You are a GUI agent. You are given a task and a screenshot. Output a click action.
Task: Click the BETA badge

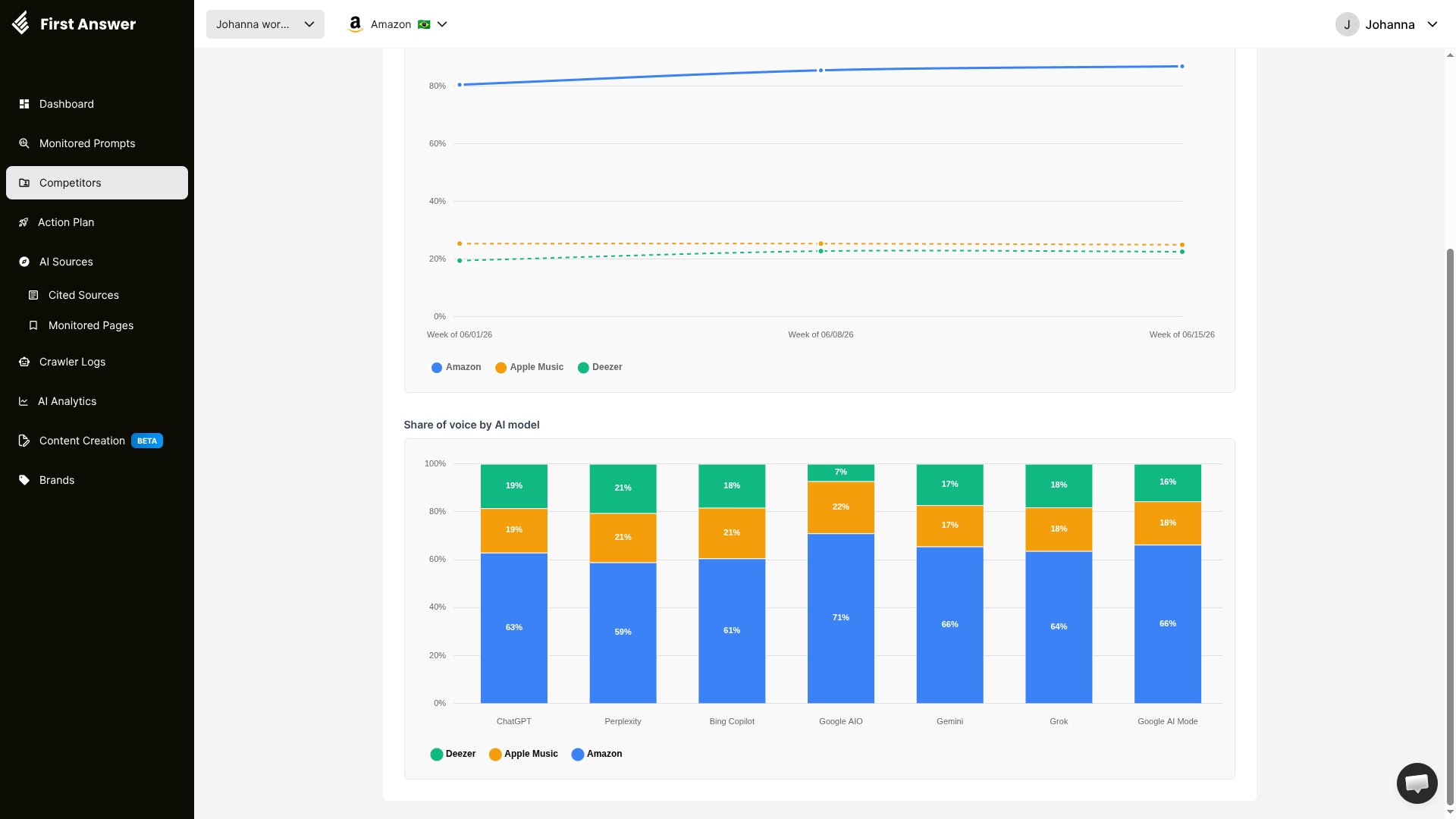pos(147,441)
